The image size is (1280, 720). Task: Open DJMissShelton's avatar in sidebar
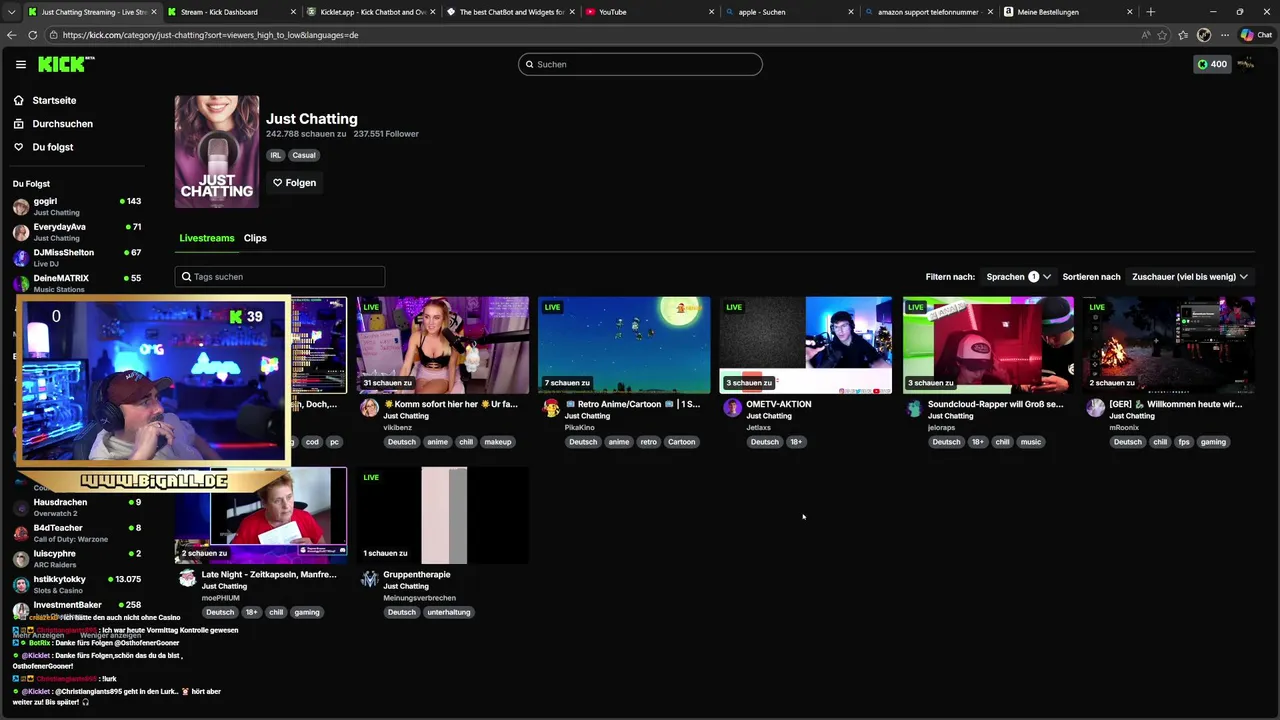[21, 258]
